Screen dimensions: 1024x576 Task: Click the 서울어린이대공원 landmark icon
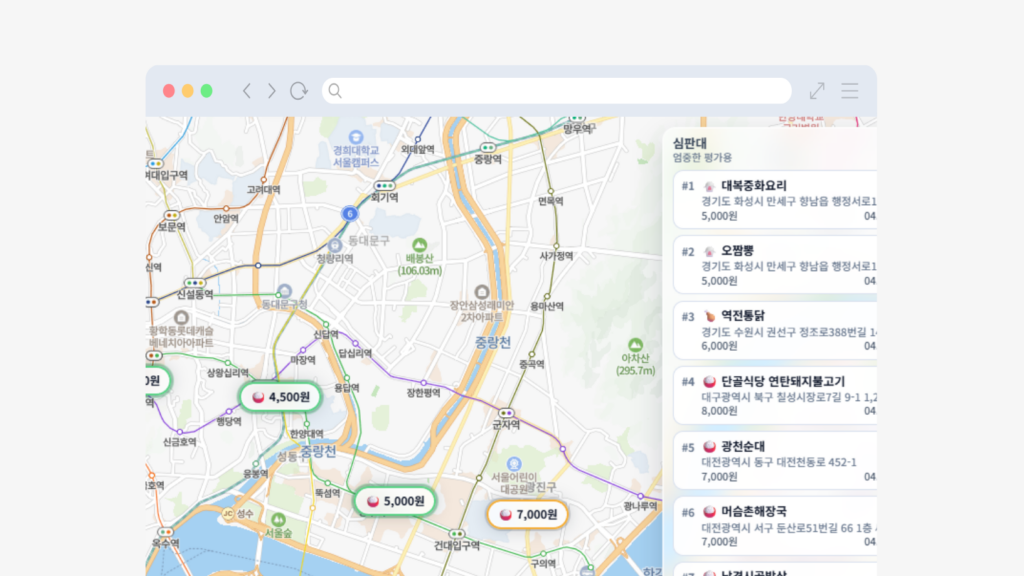[x=514, y=464]
